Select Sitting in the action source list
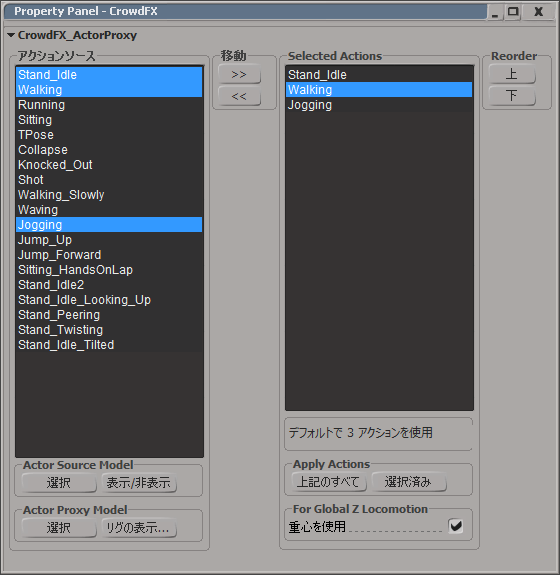Image resolution: width=560 pixels, height=575 pixels. coord(109,120)
